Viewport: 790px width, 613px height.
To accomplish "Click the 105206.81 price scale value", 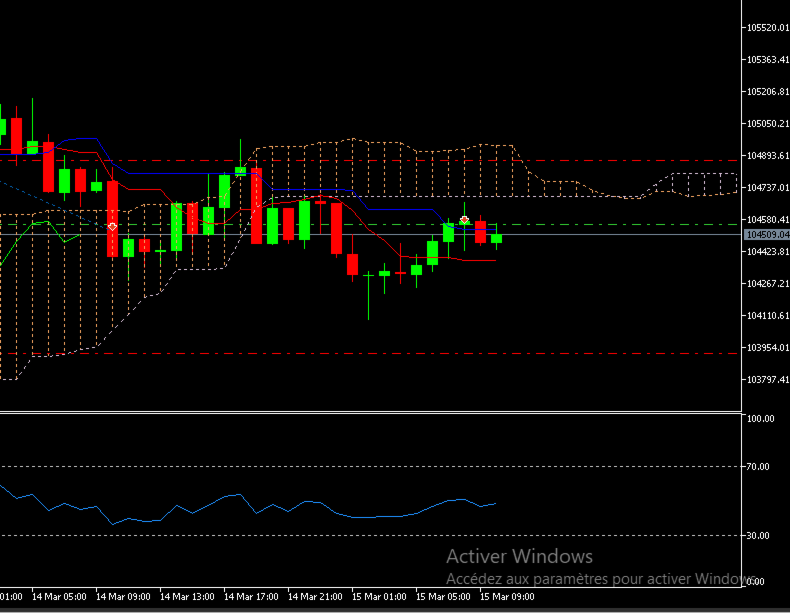I will point(768,92).
